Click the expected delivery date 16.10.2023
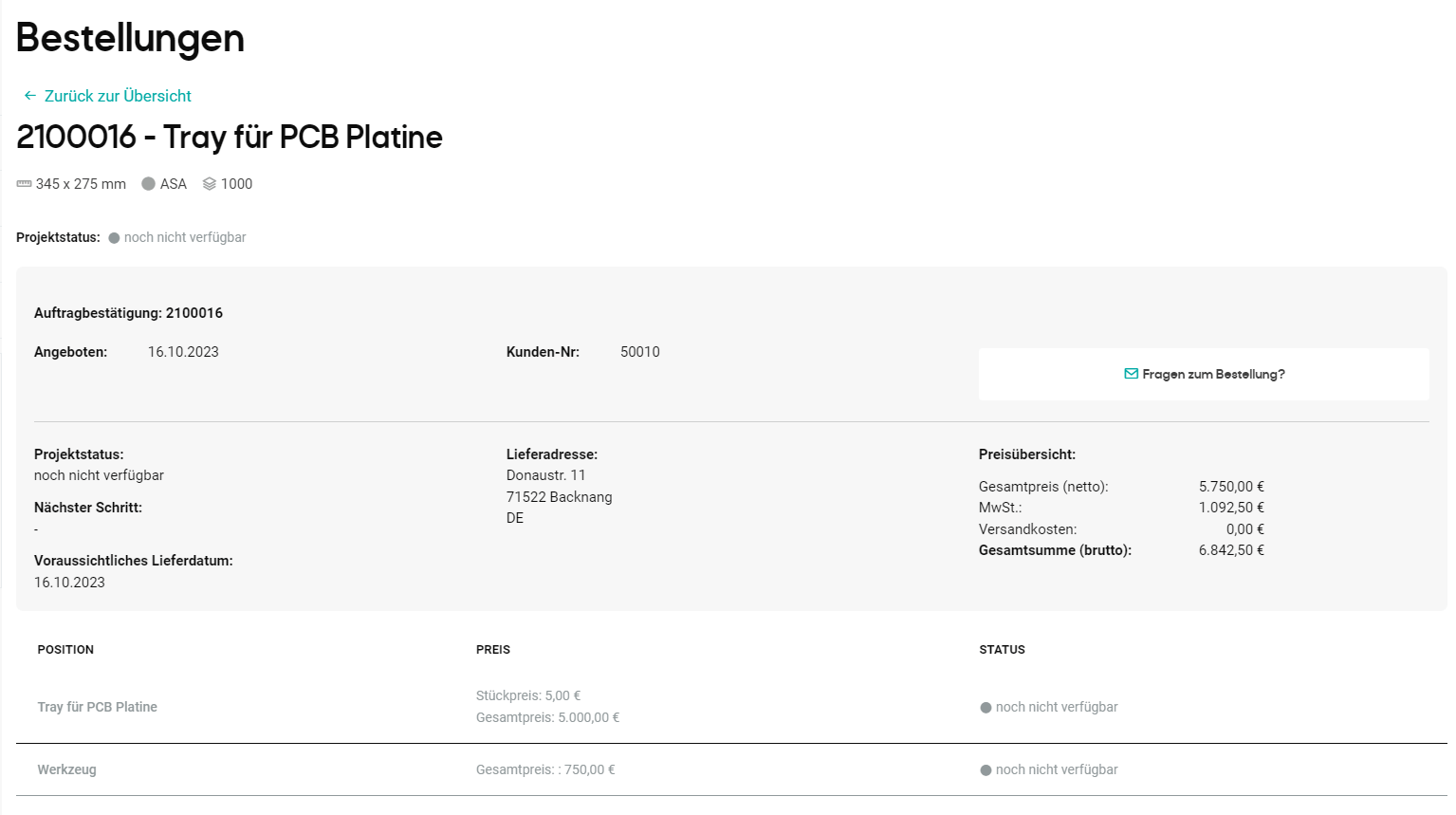 (68, 582)
